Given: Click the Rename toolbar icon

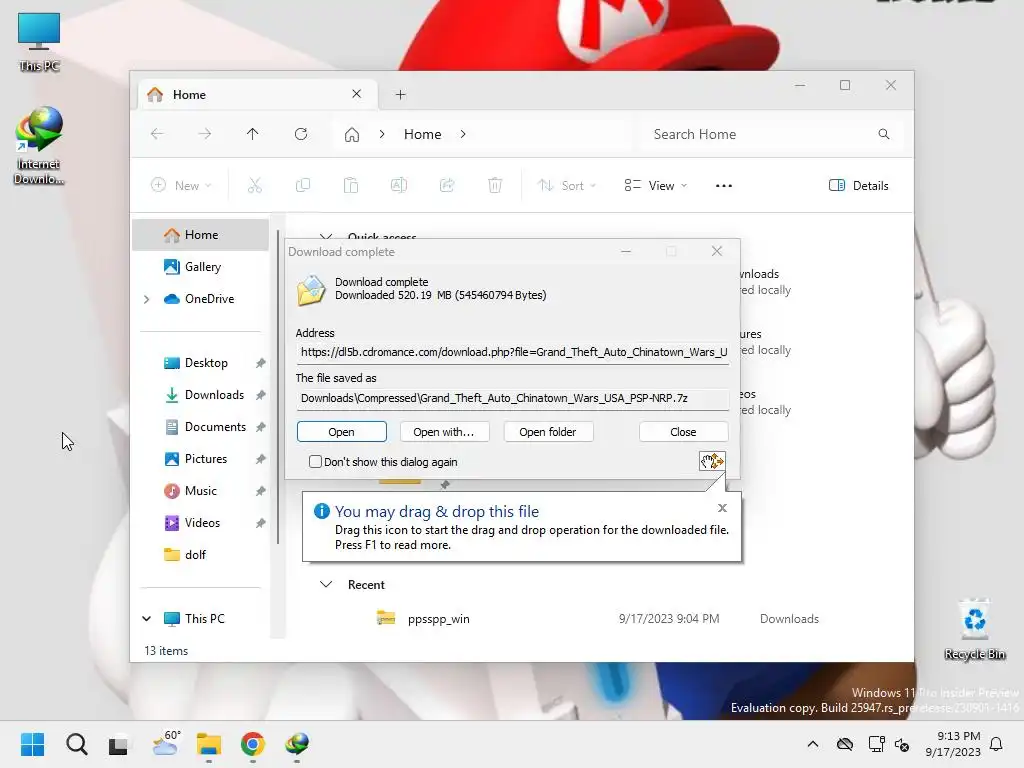Looking at the screenshot, I should pyautogui.click(x=399, y=185).
